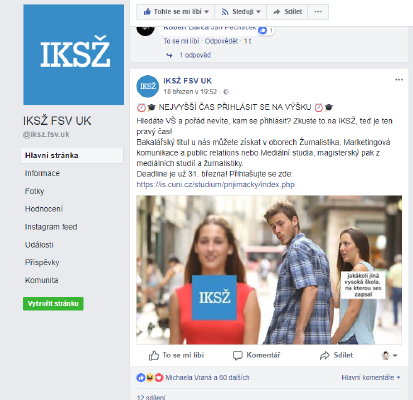The width and height of the screenshot is (413, 400).
Task: Click the Sdílet arrow under the post
Action: (324, 356)
